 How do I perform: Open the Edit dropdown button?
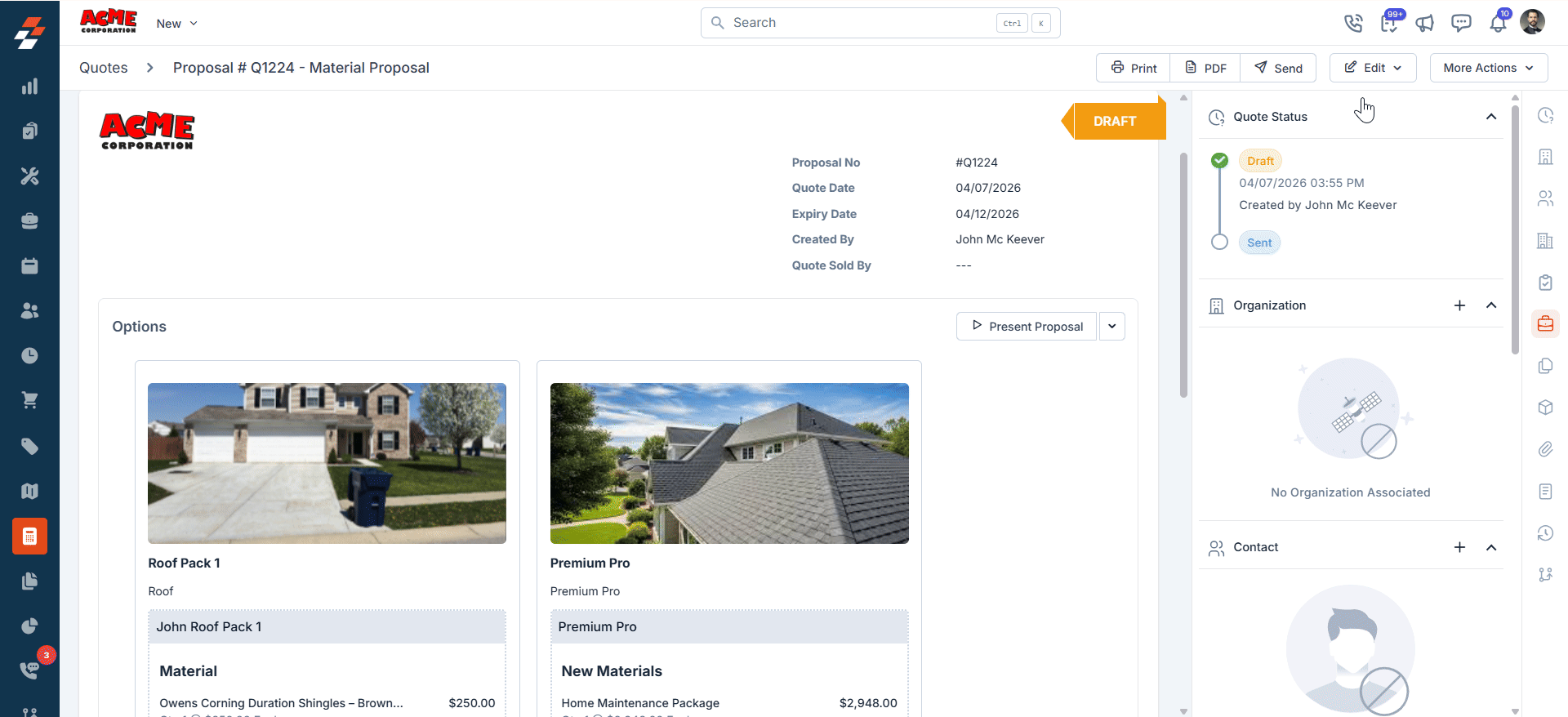1373,68
